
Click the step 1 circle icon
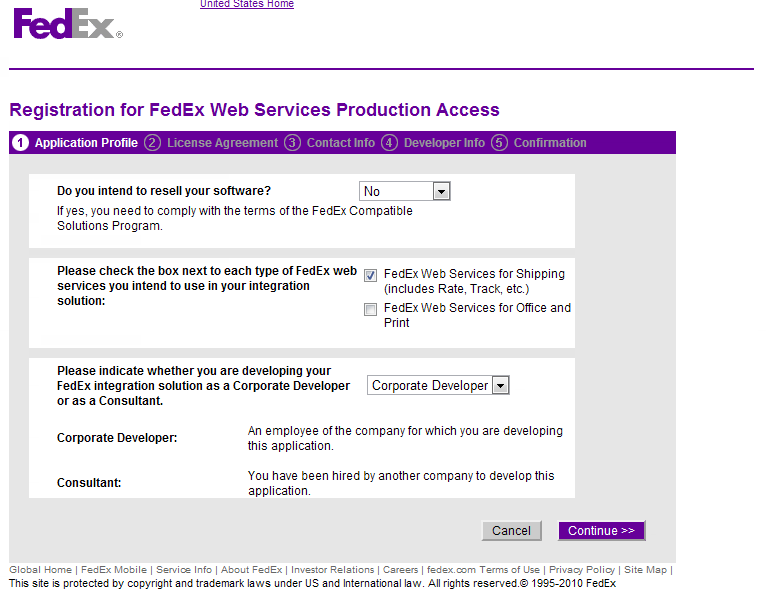coord(20,143)
